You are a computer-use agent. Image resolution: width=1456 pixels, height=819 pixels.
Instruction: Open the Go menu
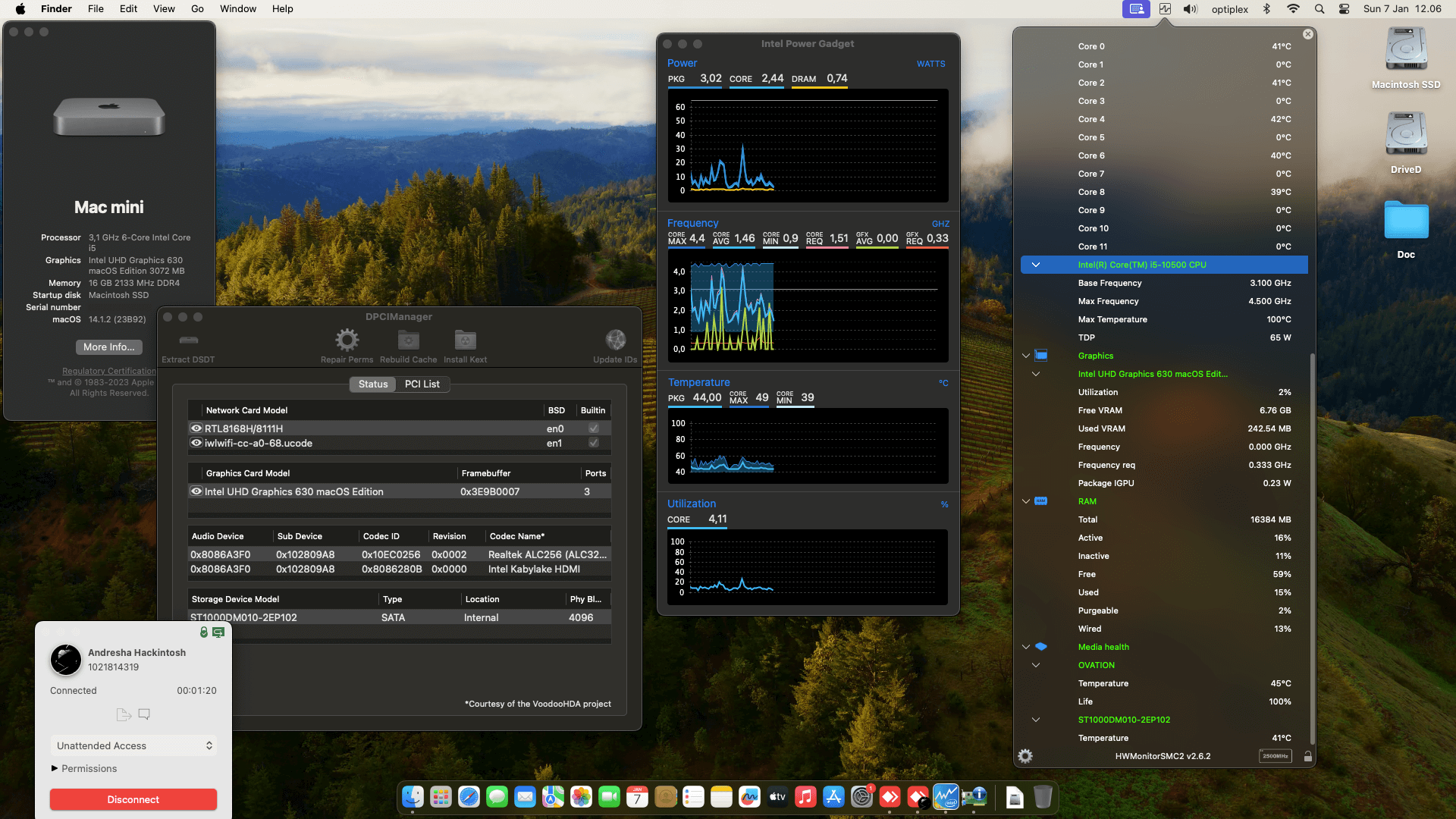tap(197, 9)
